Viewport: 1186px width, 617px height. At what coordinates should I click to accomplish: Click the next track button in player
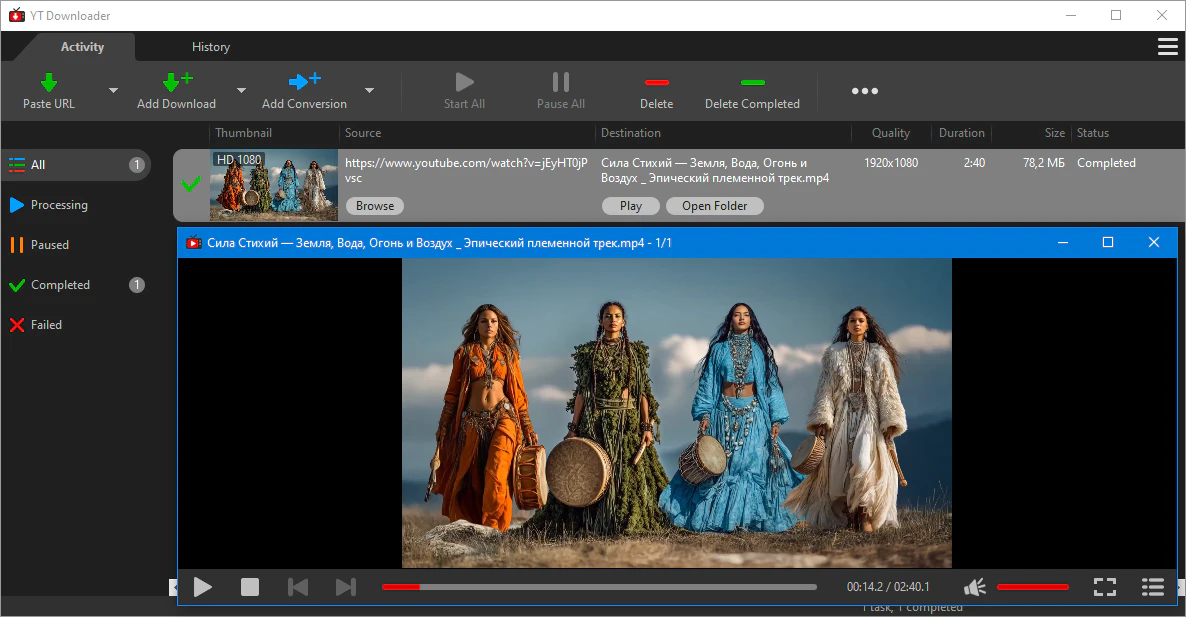click(346, 587)
